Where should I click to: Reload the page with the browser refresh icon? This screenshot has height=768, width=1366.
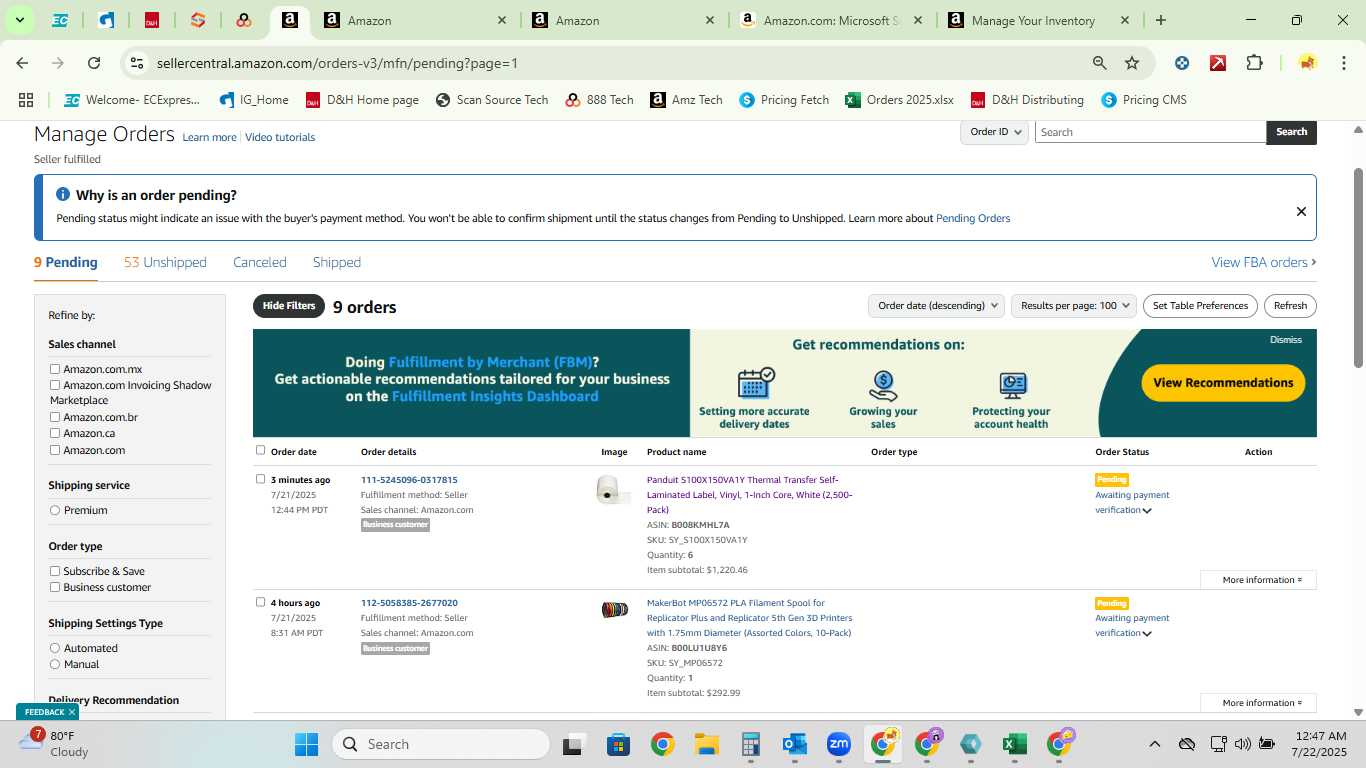point(94,63)
